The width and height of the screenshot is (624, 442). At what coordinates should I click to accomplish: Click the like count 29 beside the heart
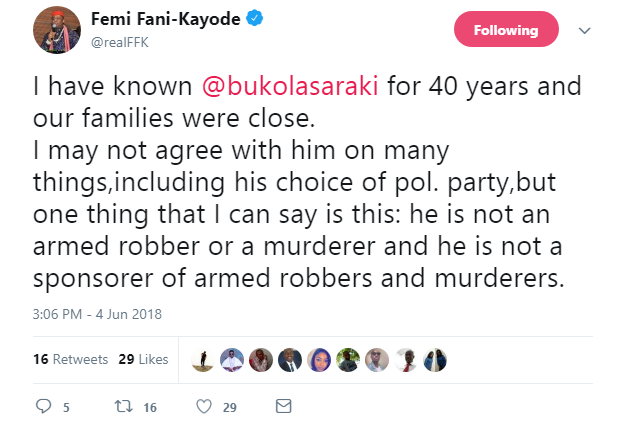click(228, 408)
